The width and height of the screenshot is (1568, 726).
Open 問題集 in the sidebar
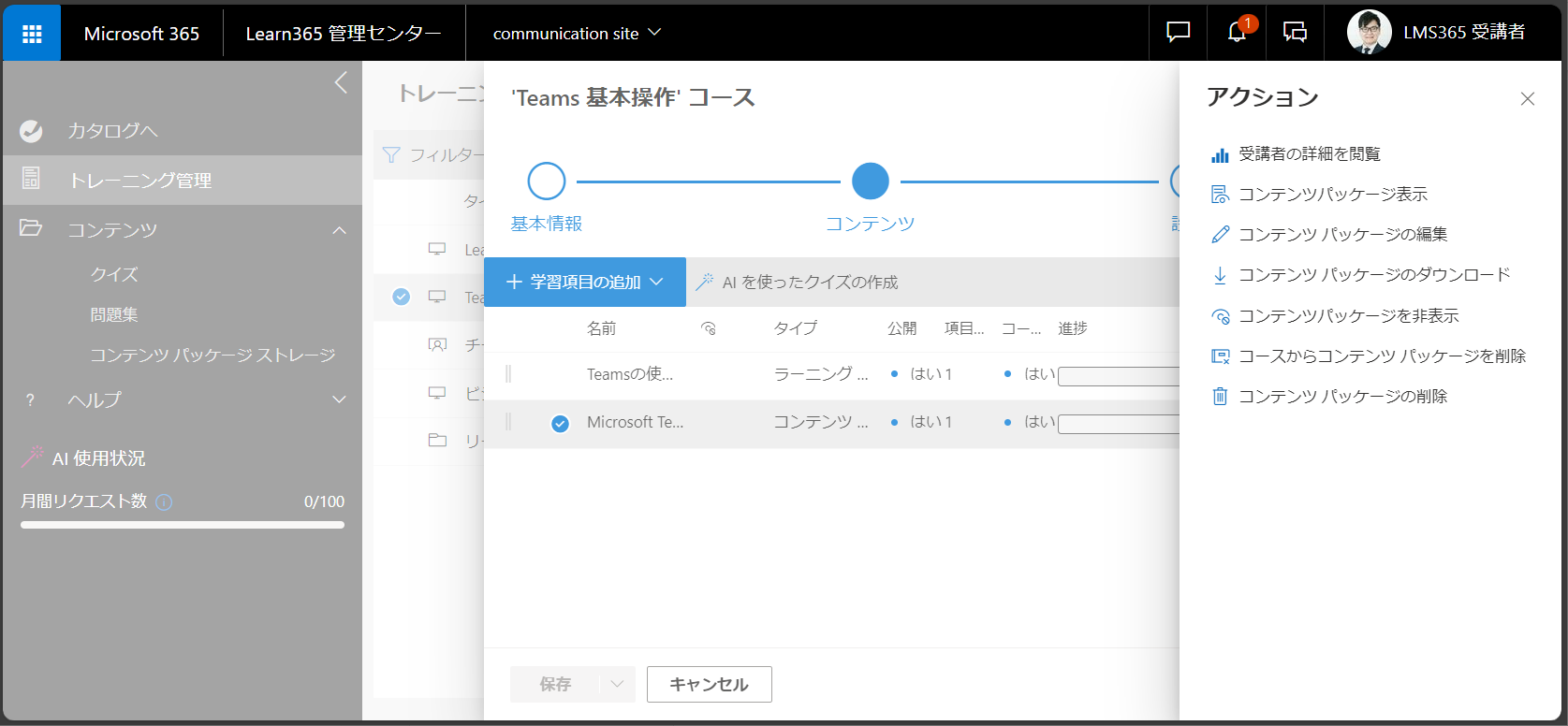[x=114, y=314]
